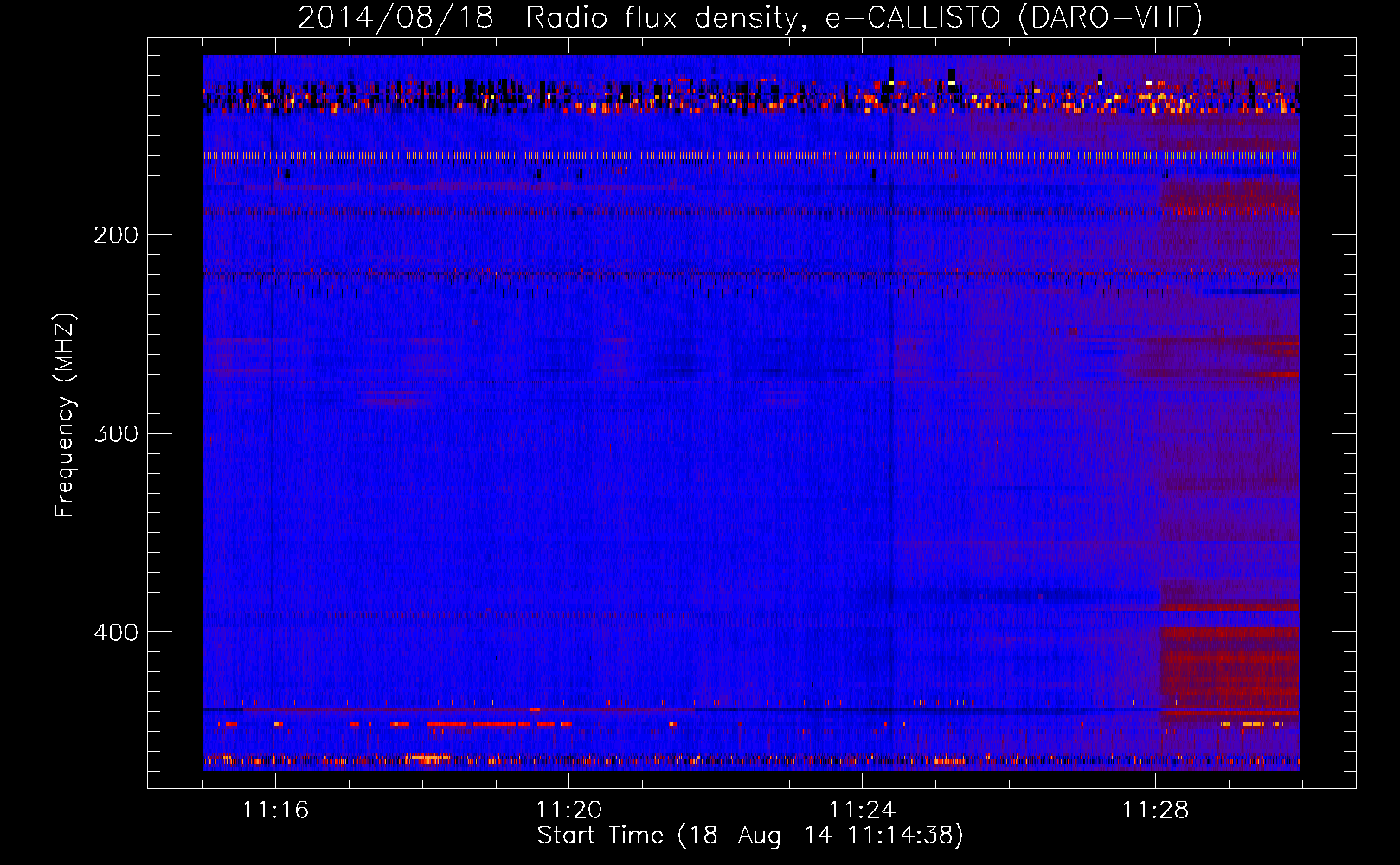Click the 11:20 time tick label
1400x865 pixels.
click(x=568, y=810)
